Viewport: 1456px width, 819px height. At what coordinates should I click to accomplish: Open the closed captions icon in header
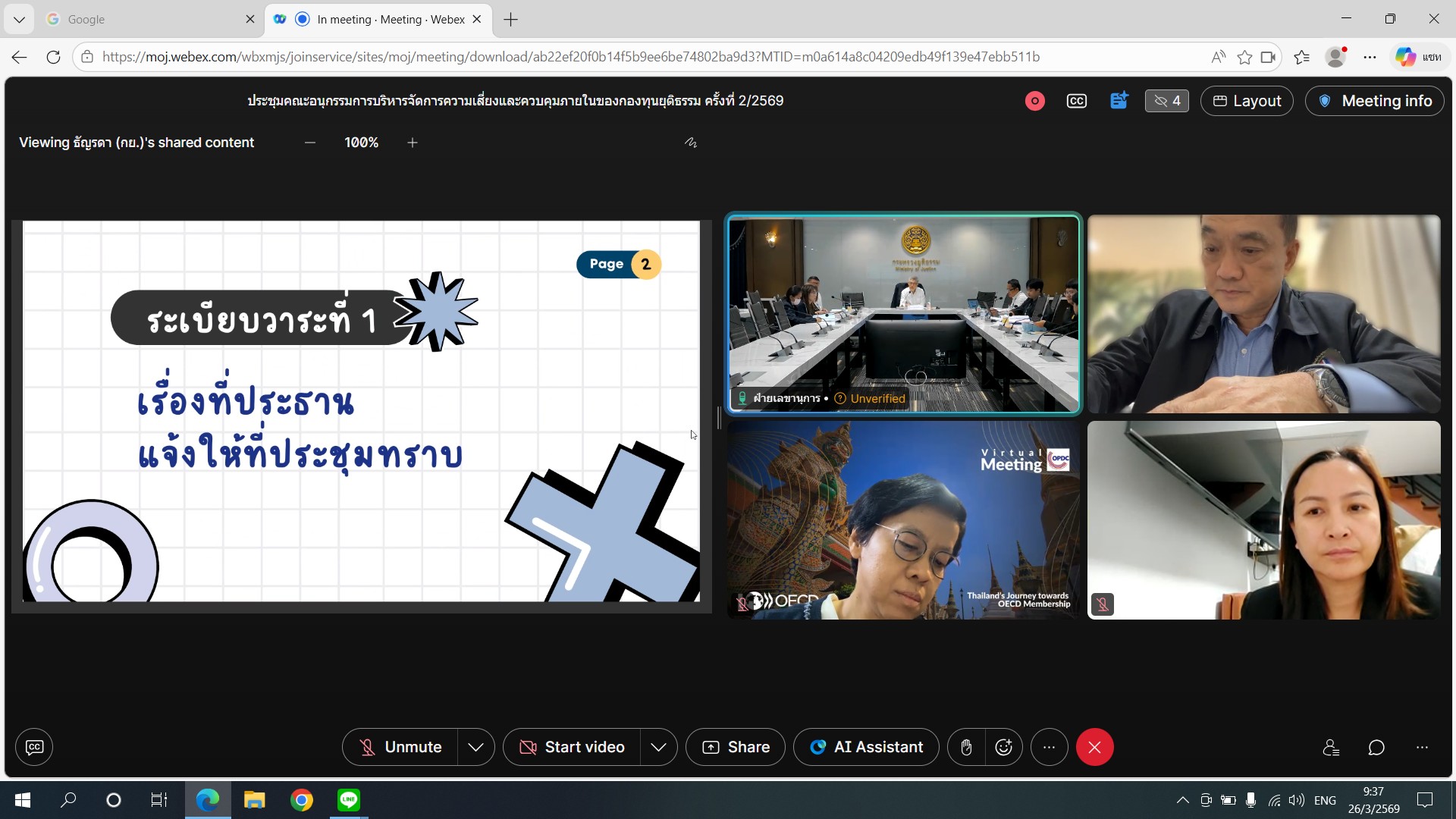1076,101
